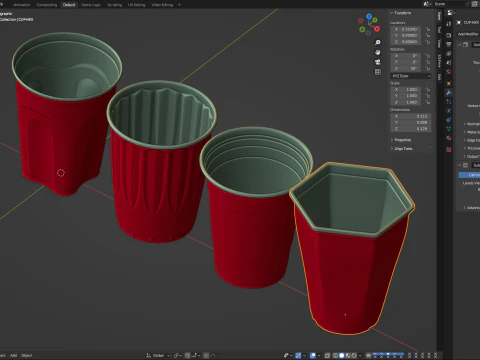Open the World properties tab icon
The image size is (480, 360).
click(449, 72)
